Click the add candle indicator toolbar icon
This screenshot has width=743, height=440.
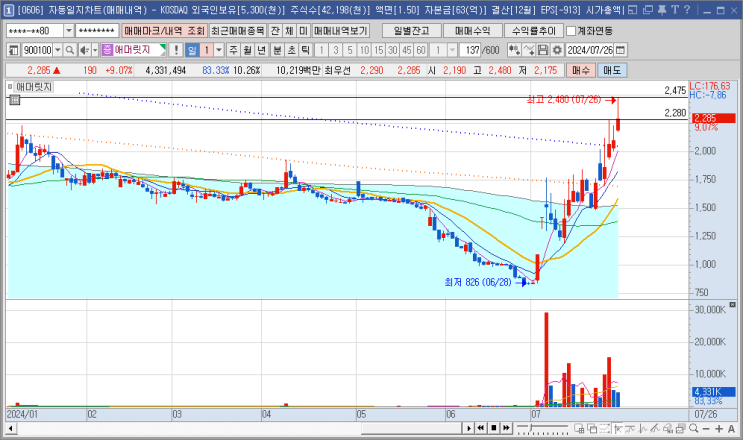point(514,50)
